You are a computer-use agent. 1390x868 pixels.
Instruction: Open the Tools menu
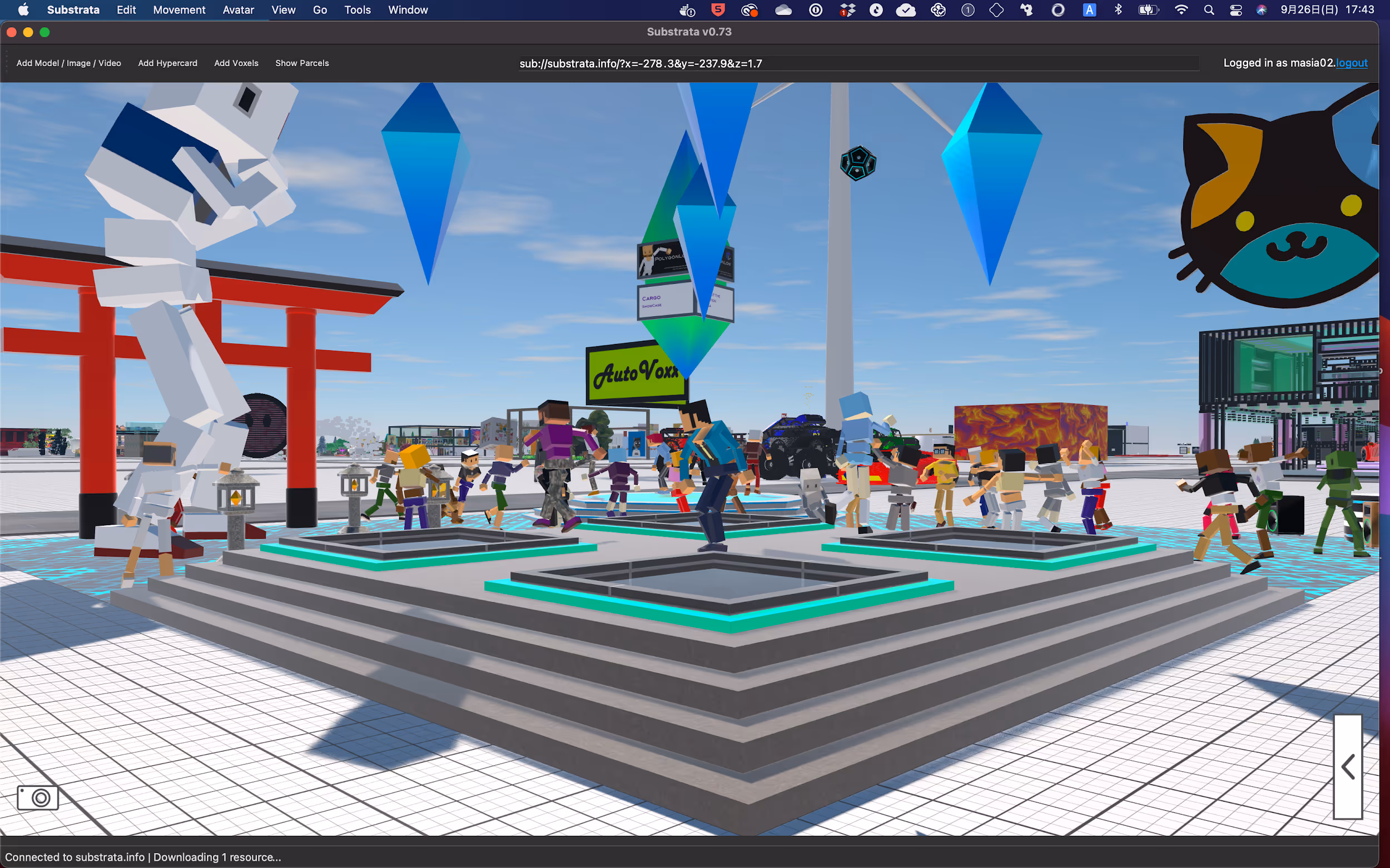(358, 10)
